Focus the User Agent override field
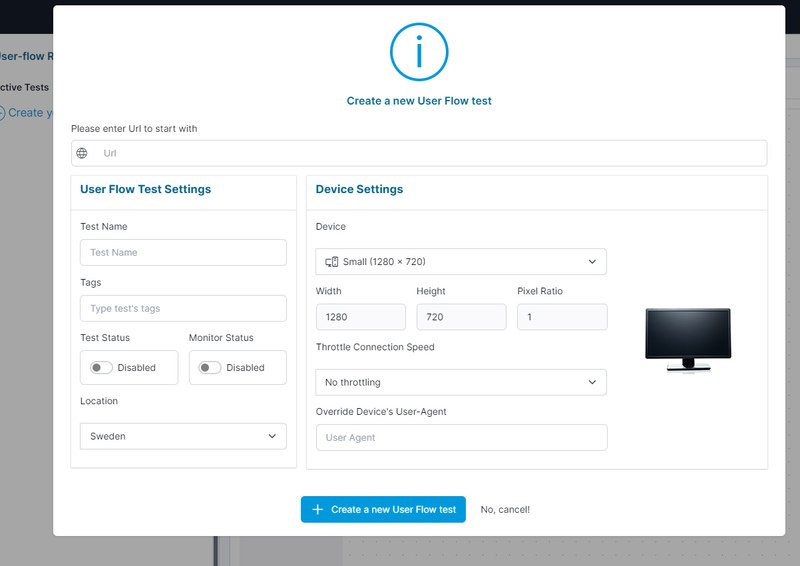The image size is (800, 566). 460,438
